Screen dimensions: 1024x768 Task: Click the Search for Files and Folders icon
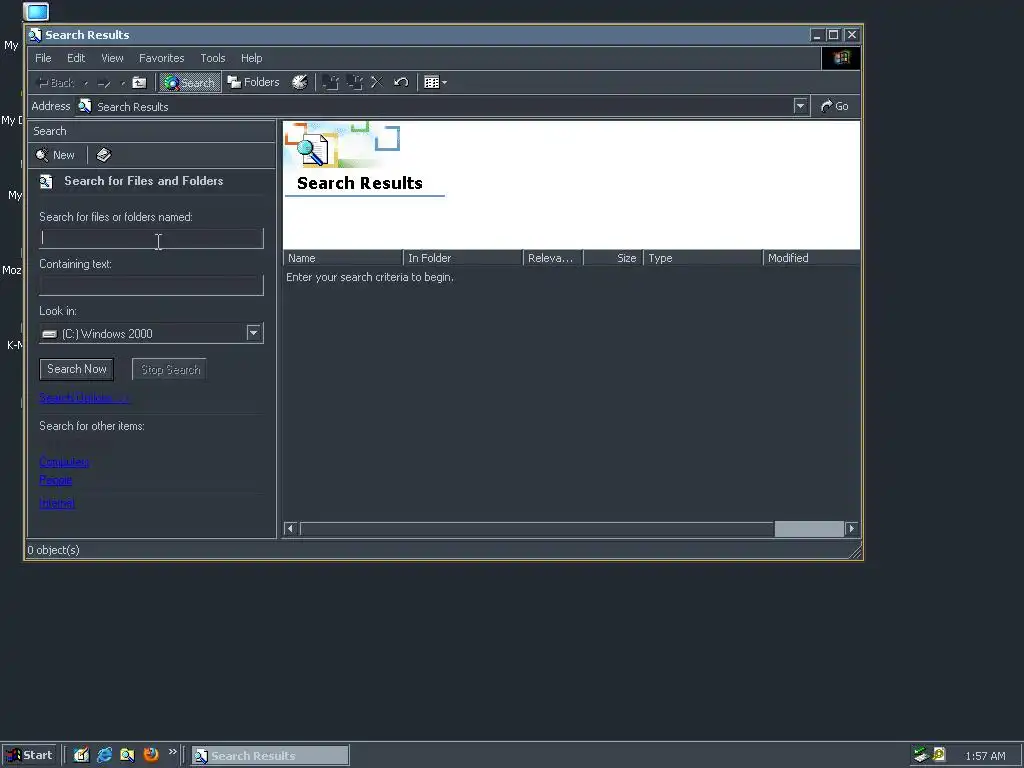click(x=46, y=182)
